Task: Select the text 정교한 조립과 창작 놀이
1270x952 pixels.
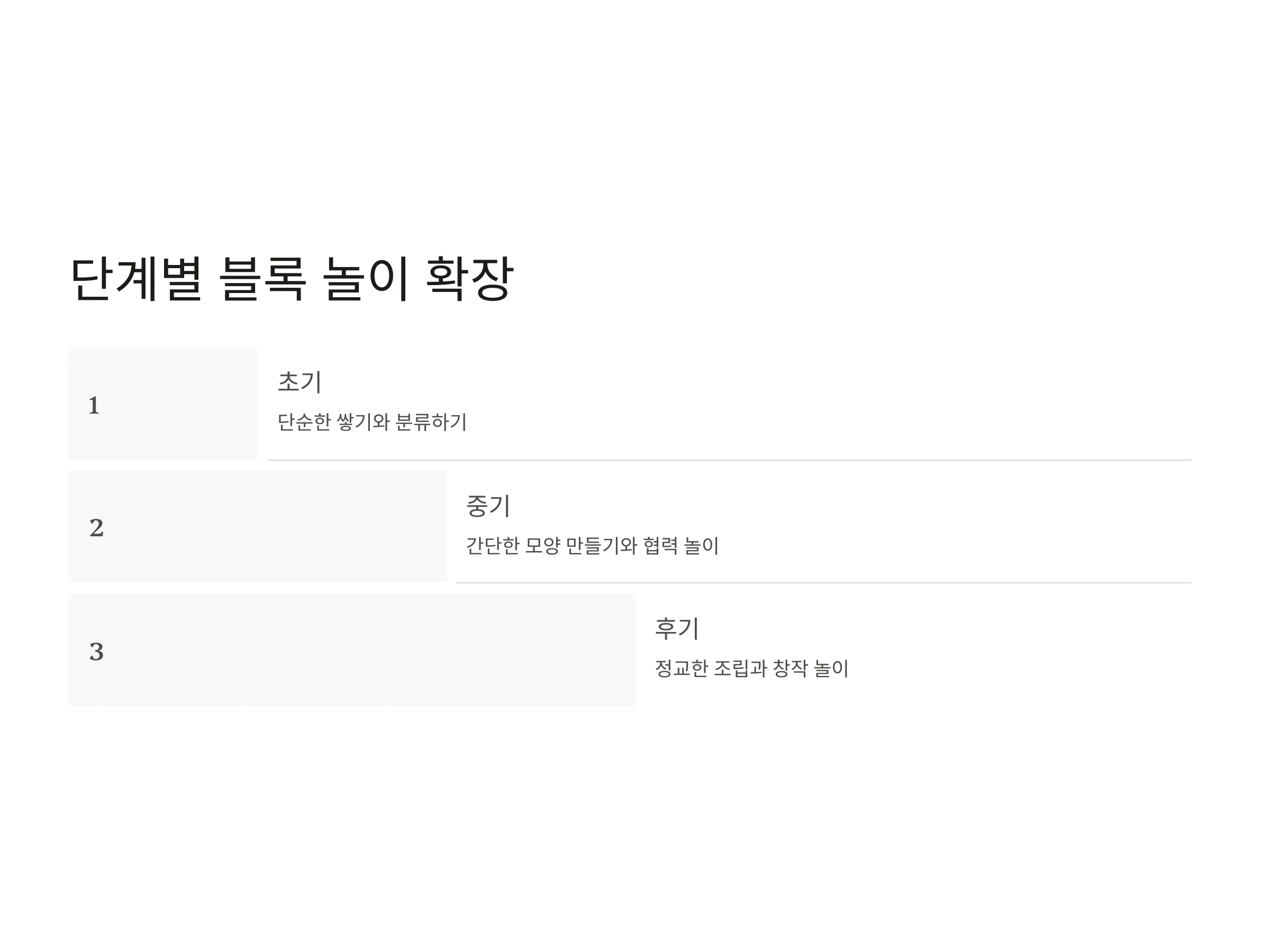Action: (751, 669)
